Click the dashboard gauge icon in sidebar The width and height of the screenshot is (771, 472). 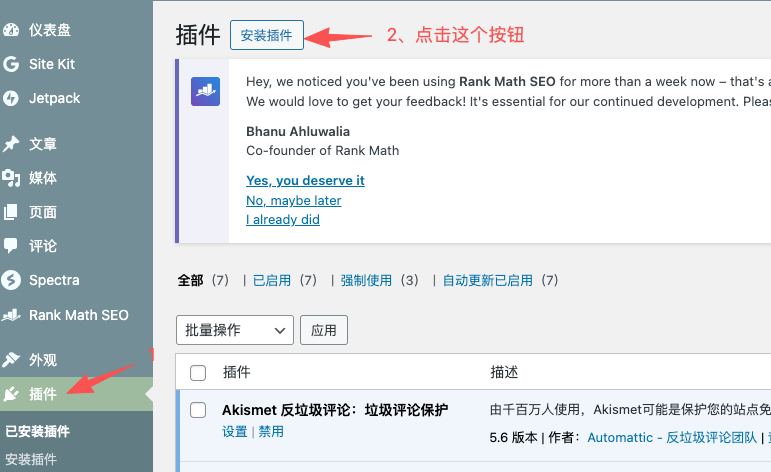11,30
